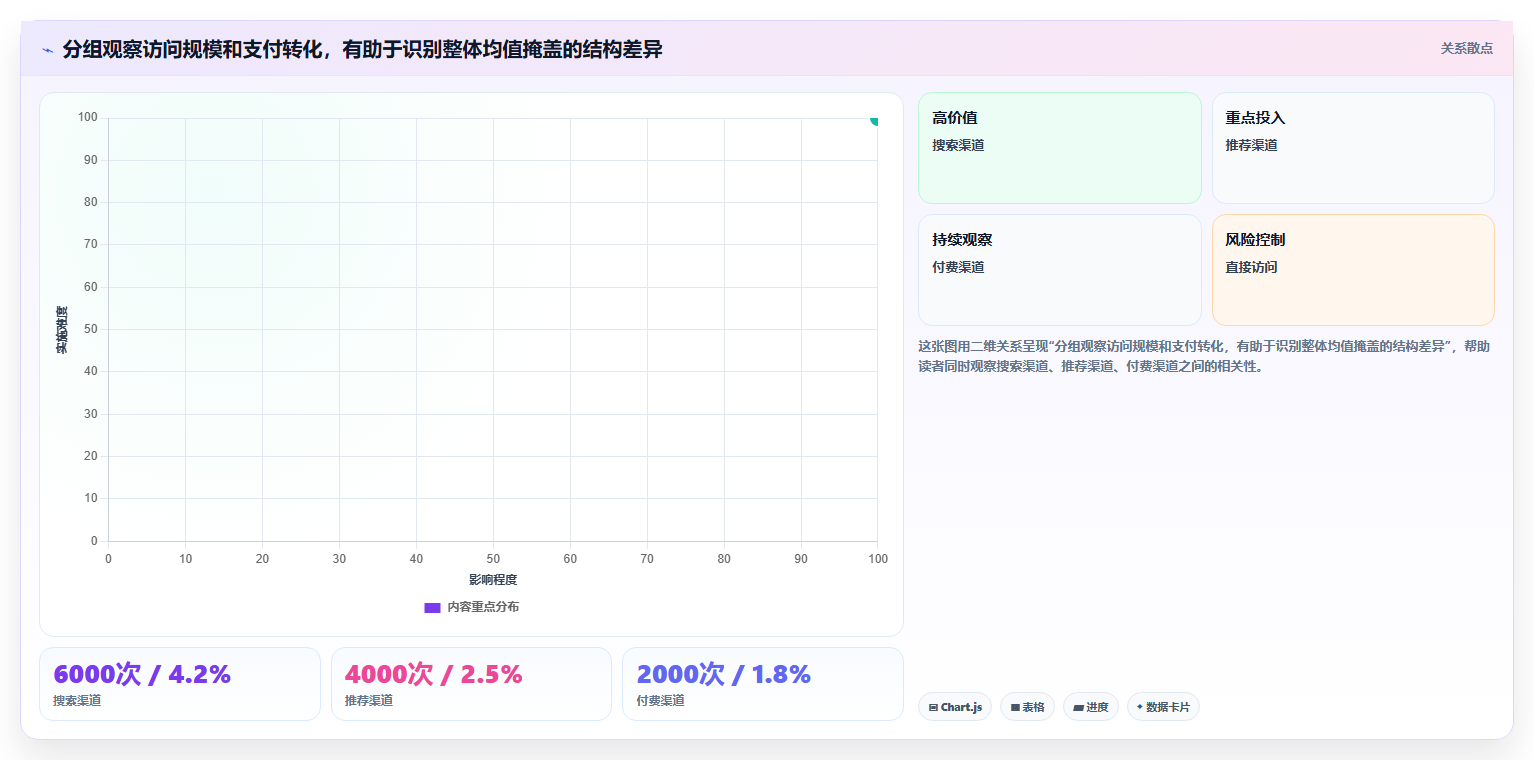Screen dimensions: 1534x760
Task: Click the green scatter data point
Action: point(874,120)
